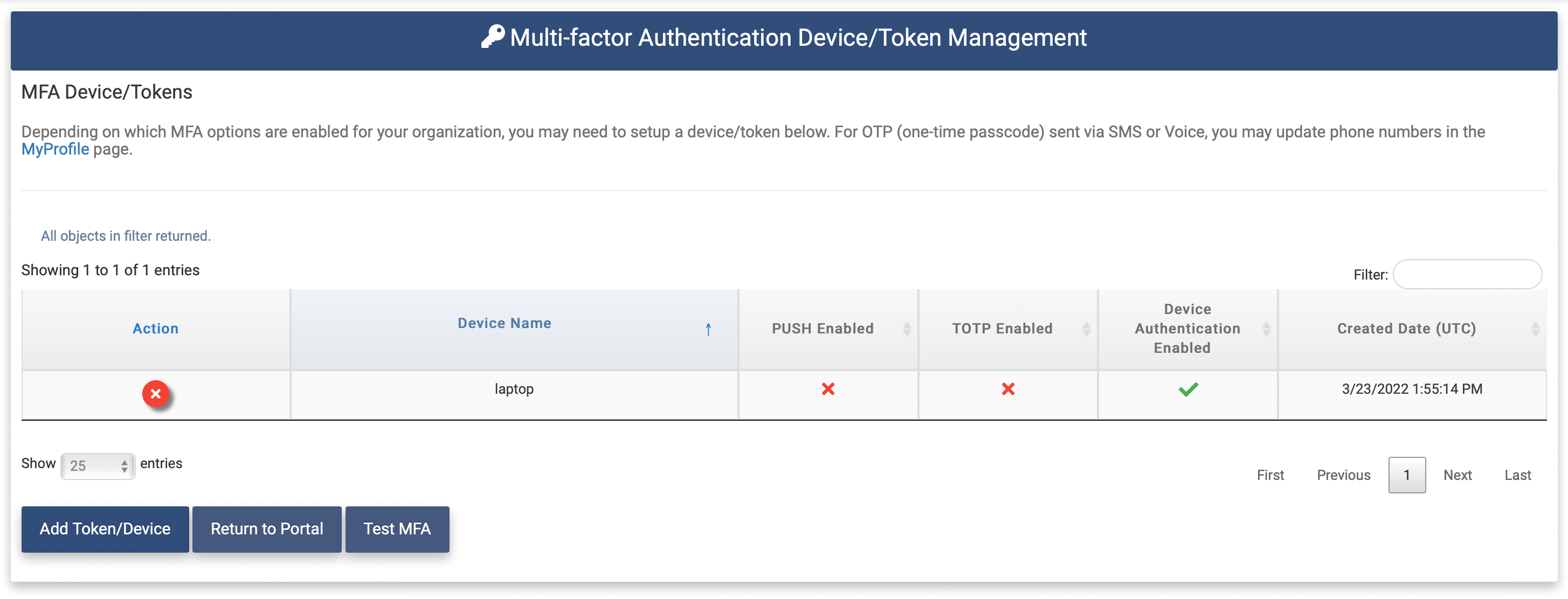Sort by Created Date (UTC) column
The image size is (1568, 599).
point(1535,329)
